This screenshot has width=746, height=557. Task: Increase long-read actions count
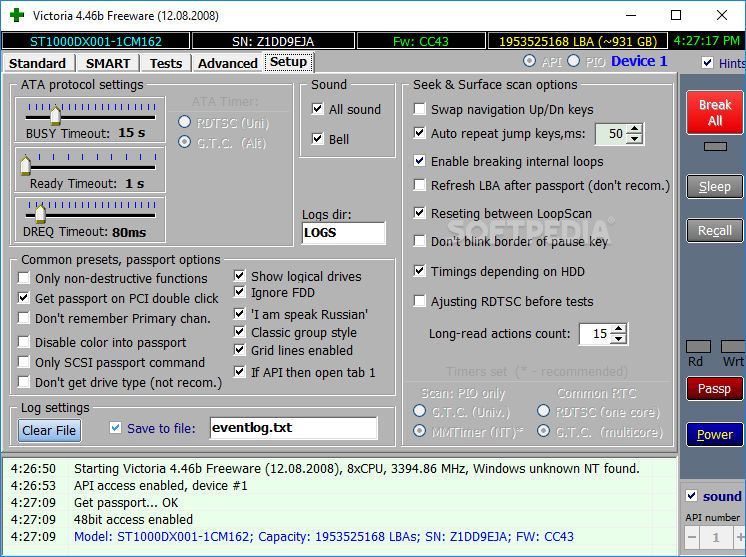coord(618,329)
